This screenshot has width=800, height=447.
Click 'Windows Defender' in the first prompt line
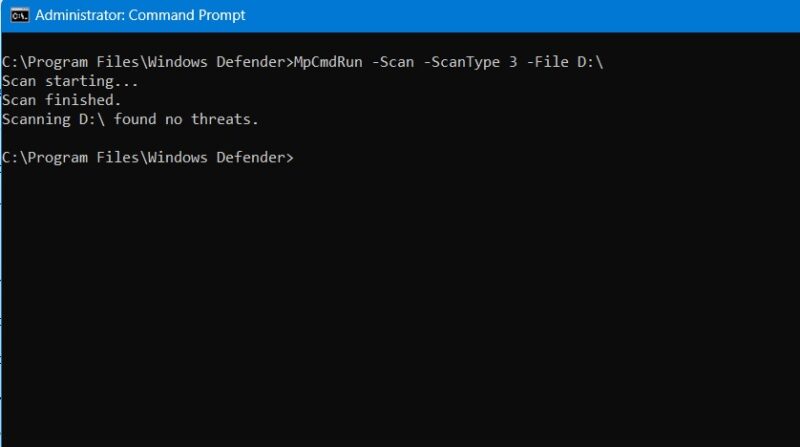pyautogui.click(x=217, y=62)
